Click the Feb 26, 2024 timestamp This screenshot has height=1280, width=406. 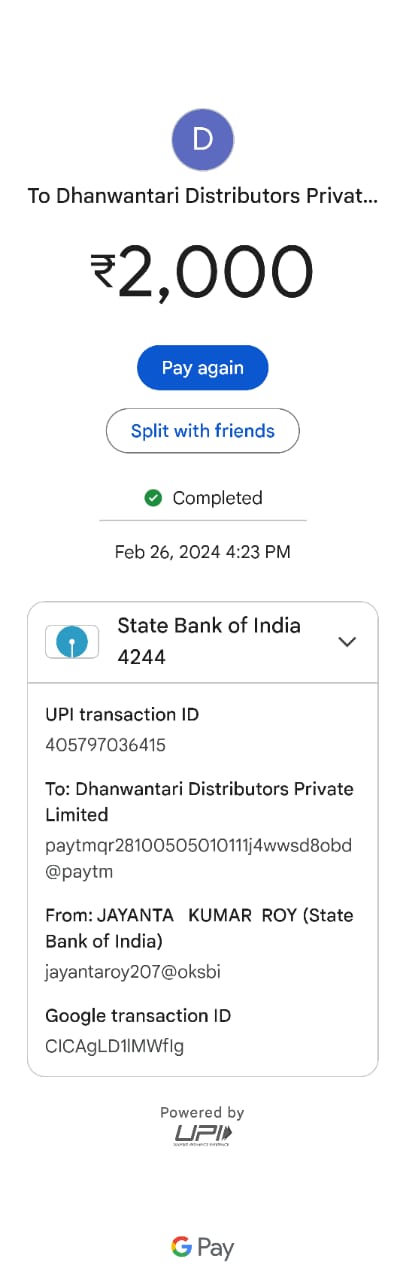203,552
